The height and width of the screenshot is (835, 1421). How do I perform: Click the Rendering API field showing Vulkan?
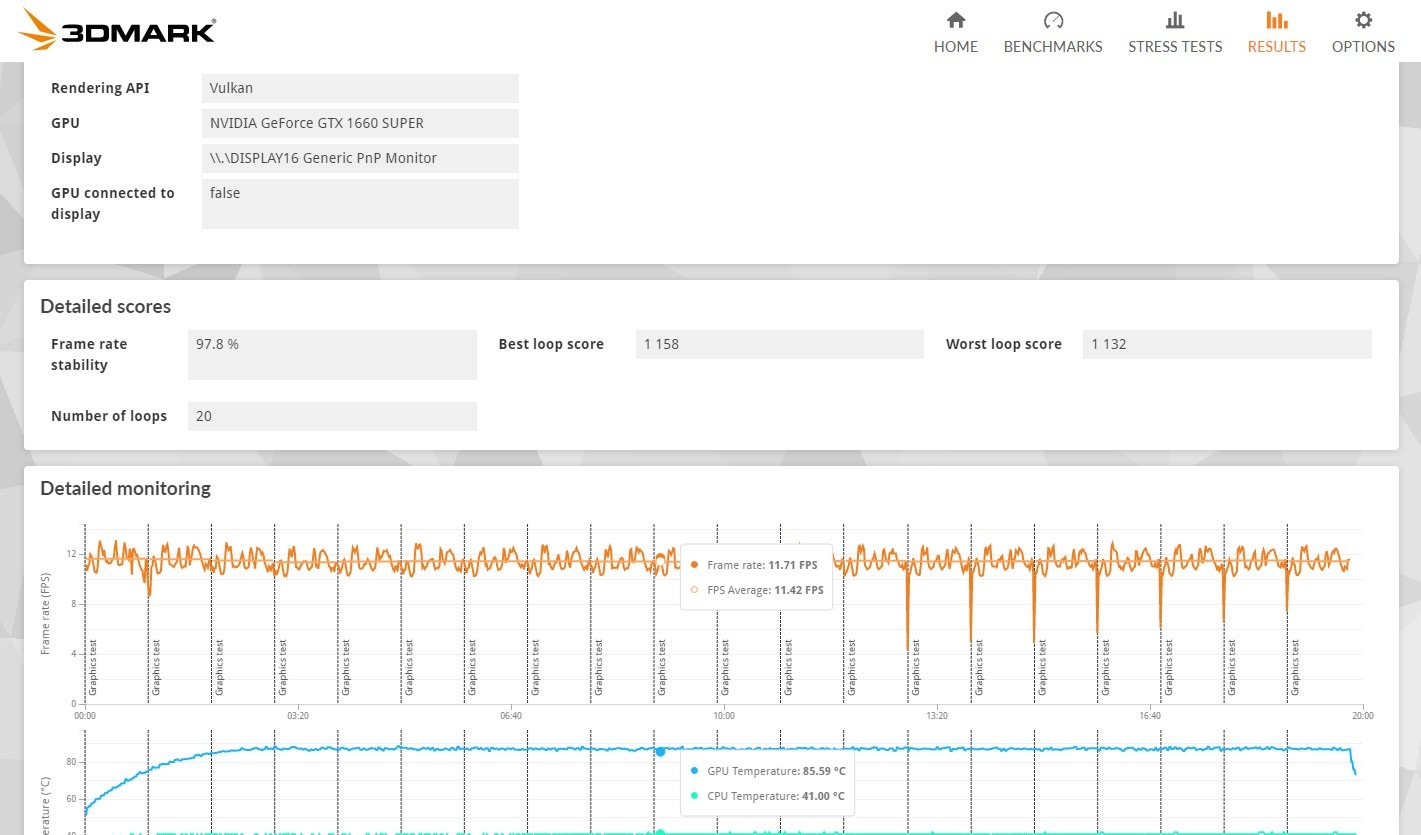click(360, 88)
